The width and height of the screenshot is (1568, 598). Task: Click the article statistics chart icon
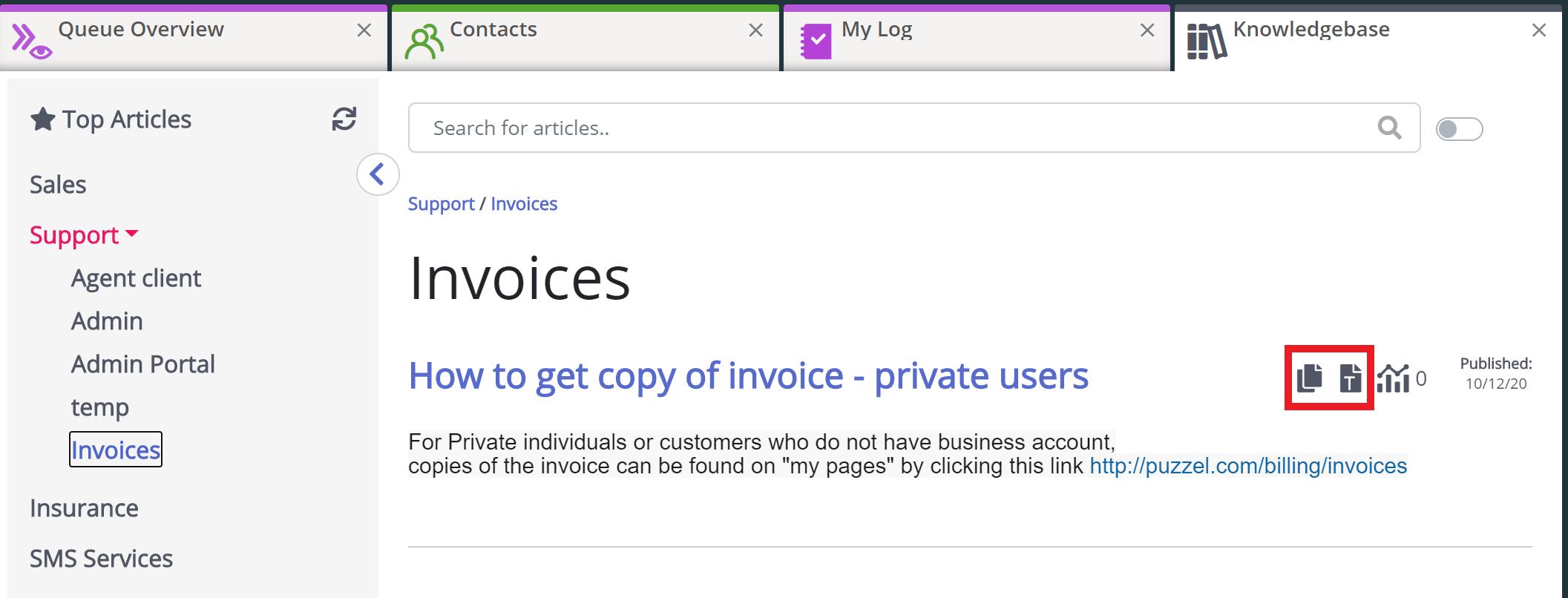[1393, 378]
